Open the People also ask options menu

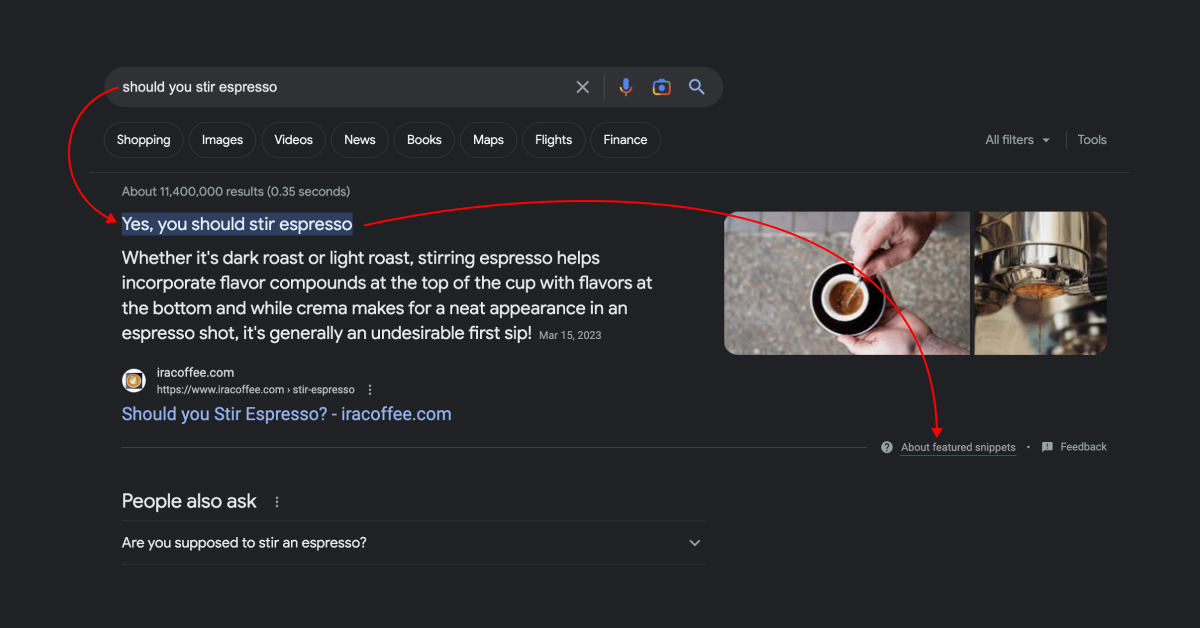276,500
